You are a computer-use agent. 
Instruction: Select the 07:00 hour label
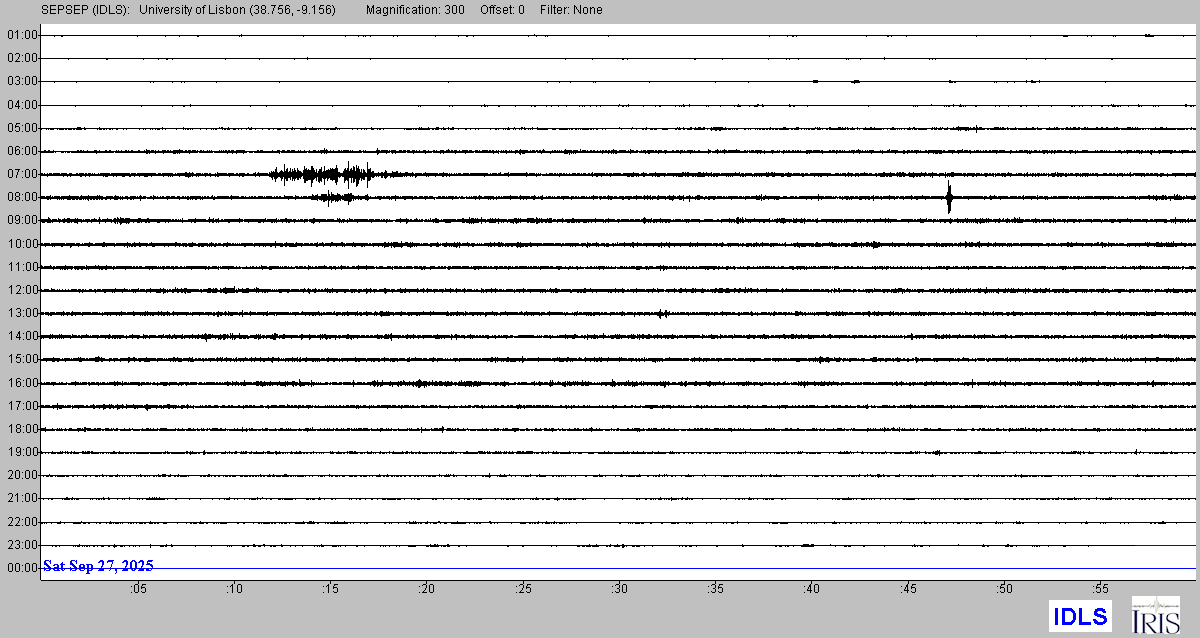[x=22, y=175]
